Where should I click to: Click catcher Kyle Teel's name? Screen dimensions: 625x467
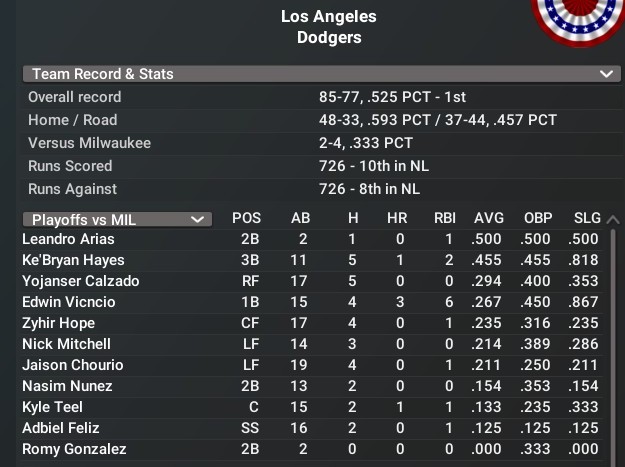point(52,407)
